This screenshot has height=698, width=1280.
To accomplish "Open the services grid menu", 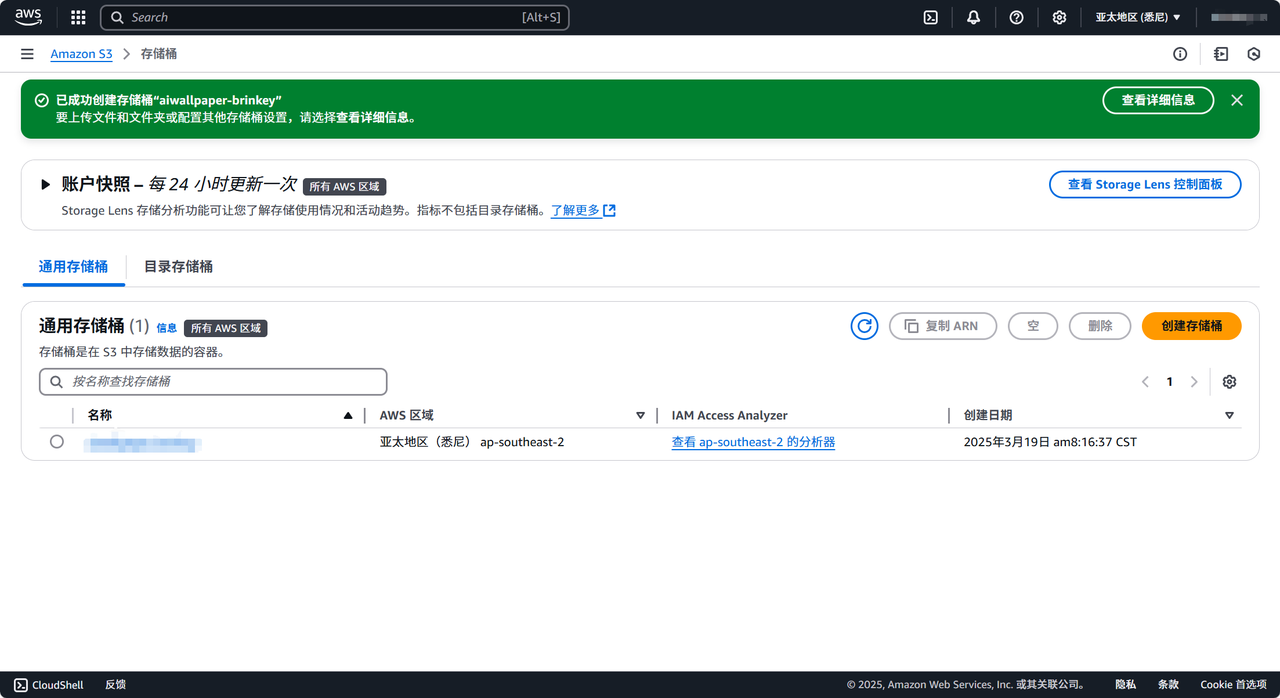I will 78,17.
